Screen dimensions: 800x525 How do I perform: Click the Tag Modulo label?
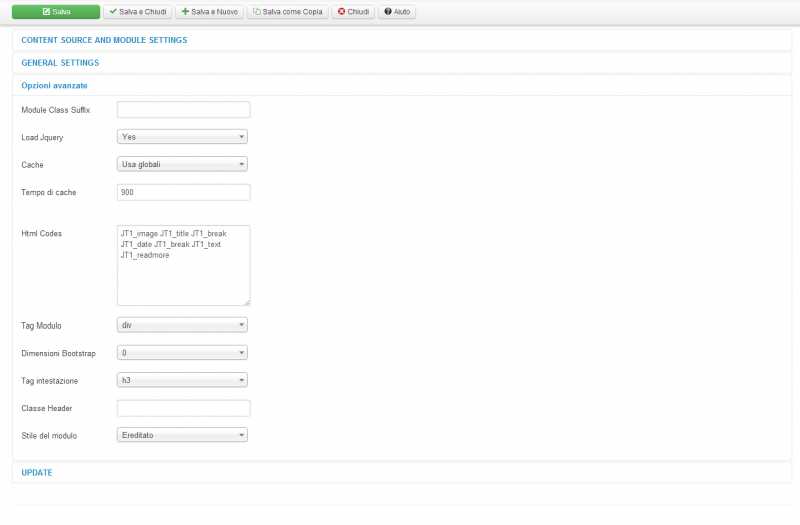(41, 326)
